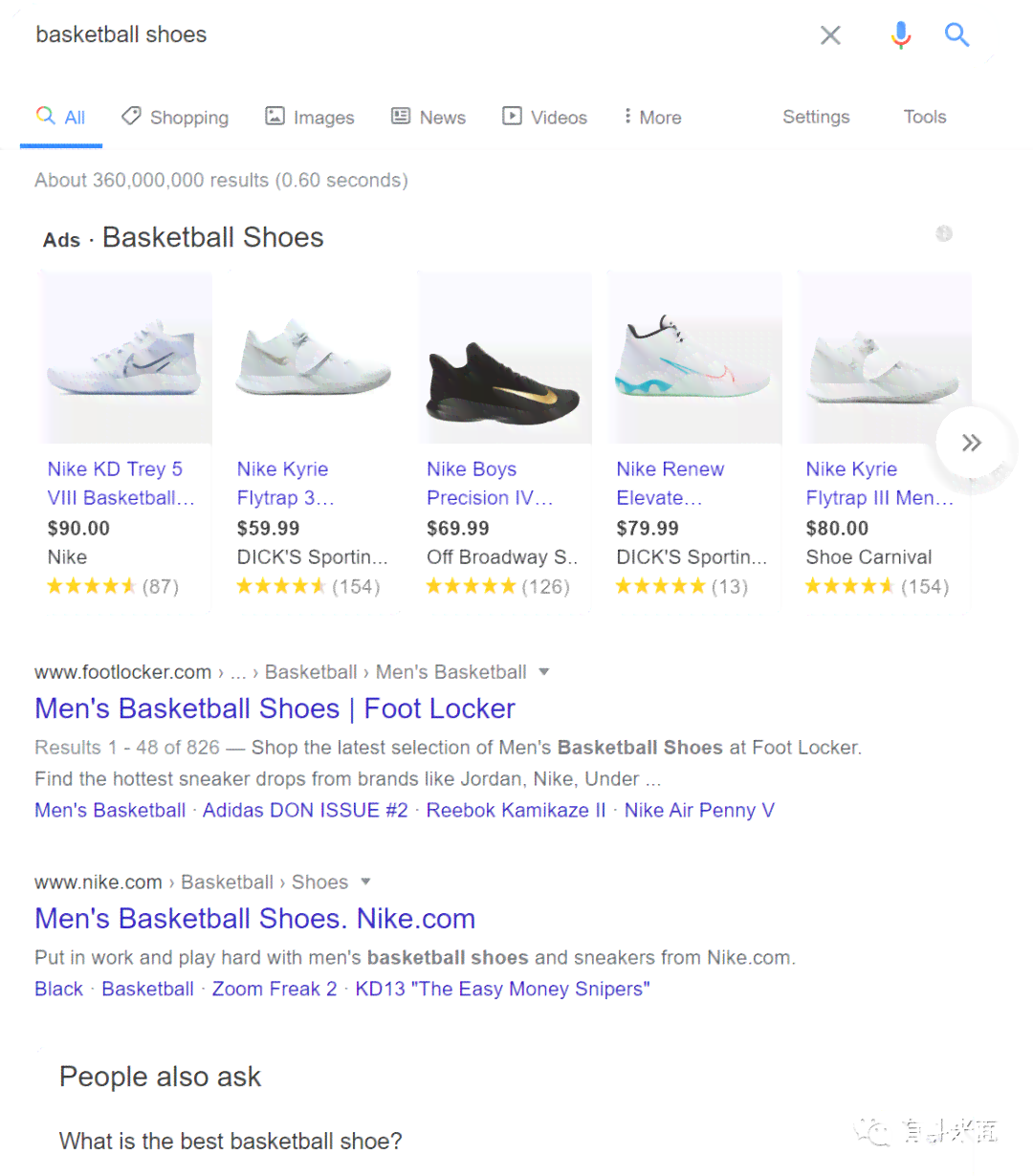1033x1176 pixels.
Task: Open the Tools menu
Action: click(x=925, y=117)
